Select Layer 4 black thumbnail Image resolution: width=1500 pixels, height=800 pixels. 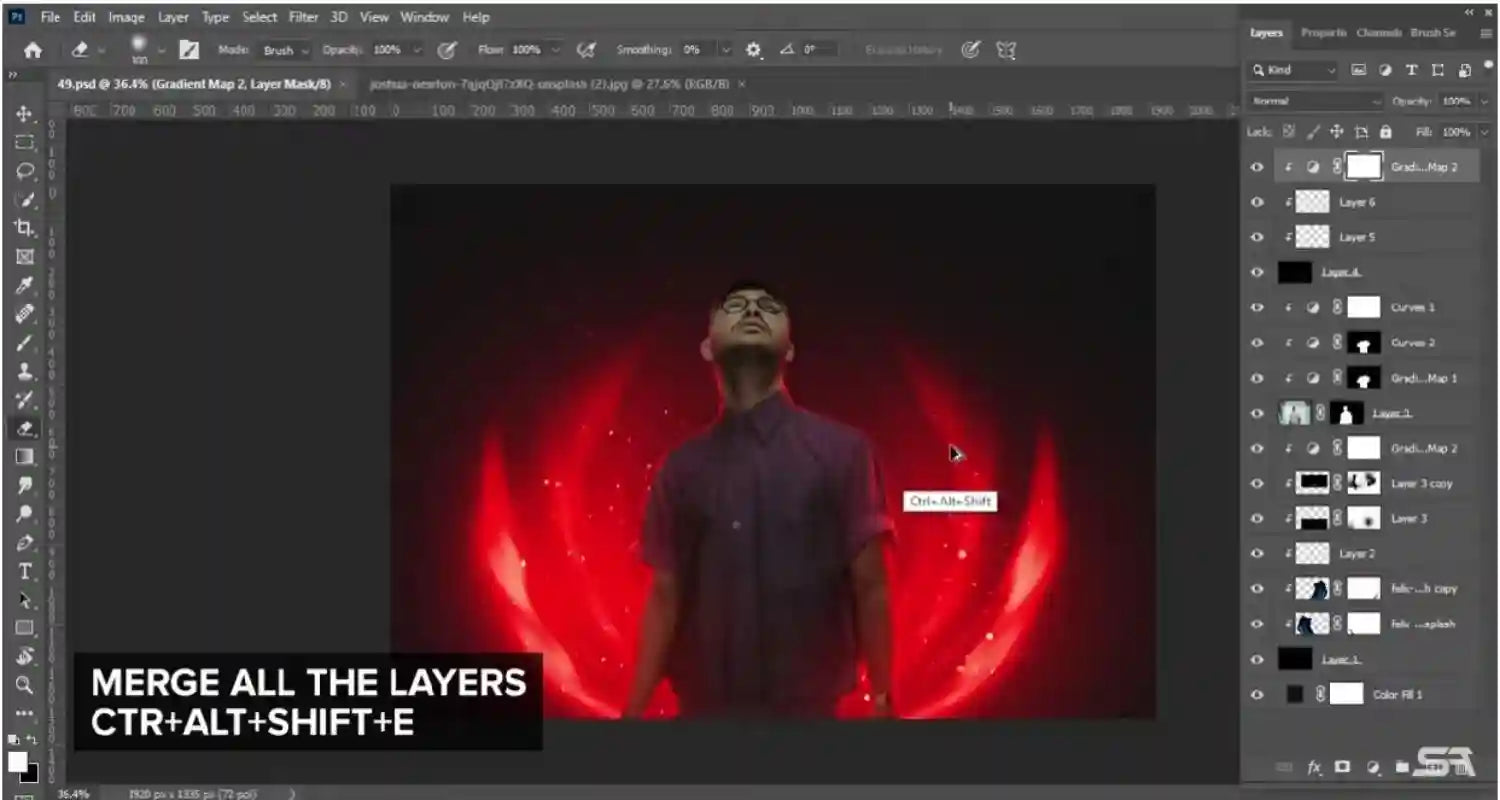pyautogui.click(x=1295, y=272)
